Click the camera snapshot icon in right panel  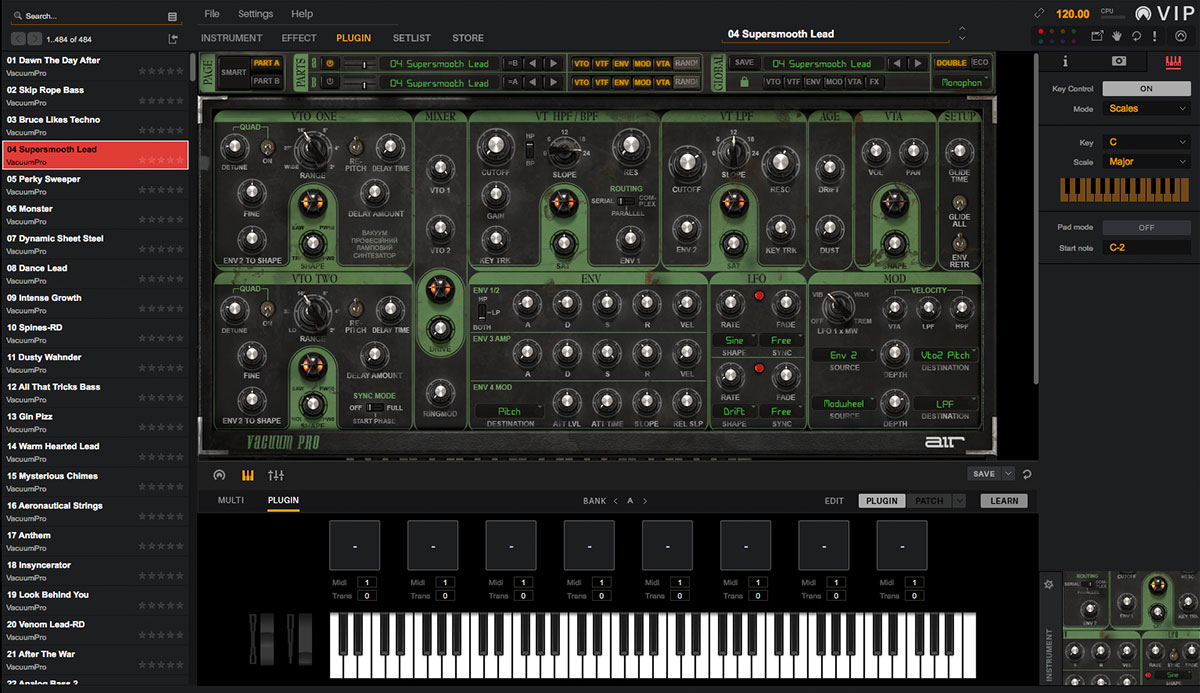click(1118, 61)
